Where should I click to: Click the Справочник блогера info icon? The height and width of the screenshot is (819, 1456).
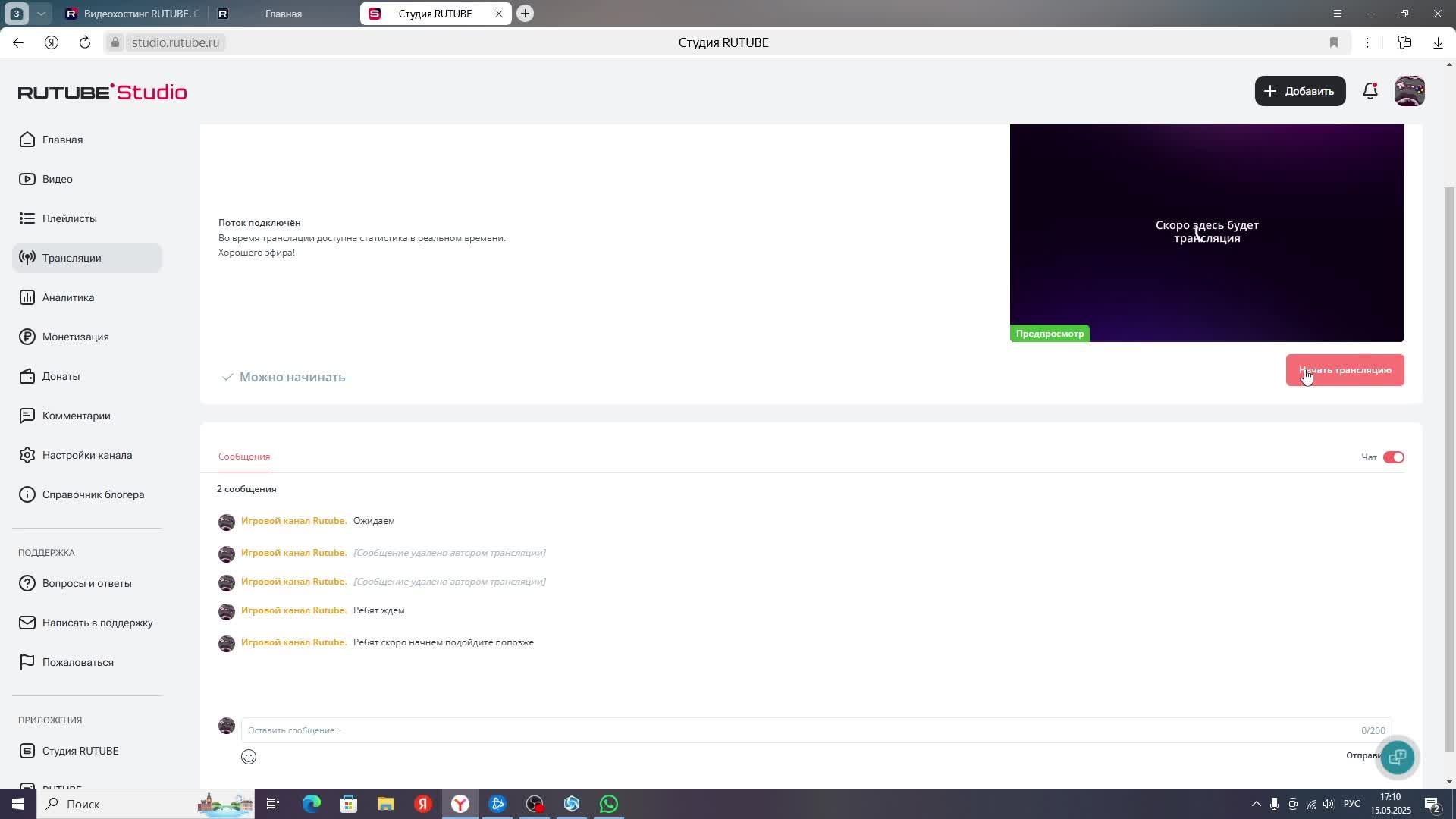27,494
